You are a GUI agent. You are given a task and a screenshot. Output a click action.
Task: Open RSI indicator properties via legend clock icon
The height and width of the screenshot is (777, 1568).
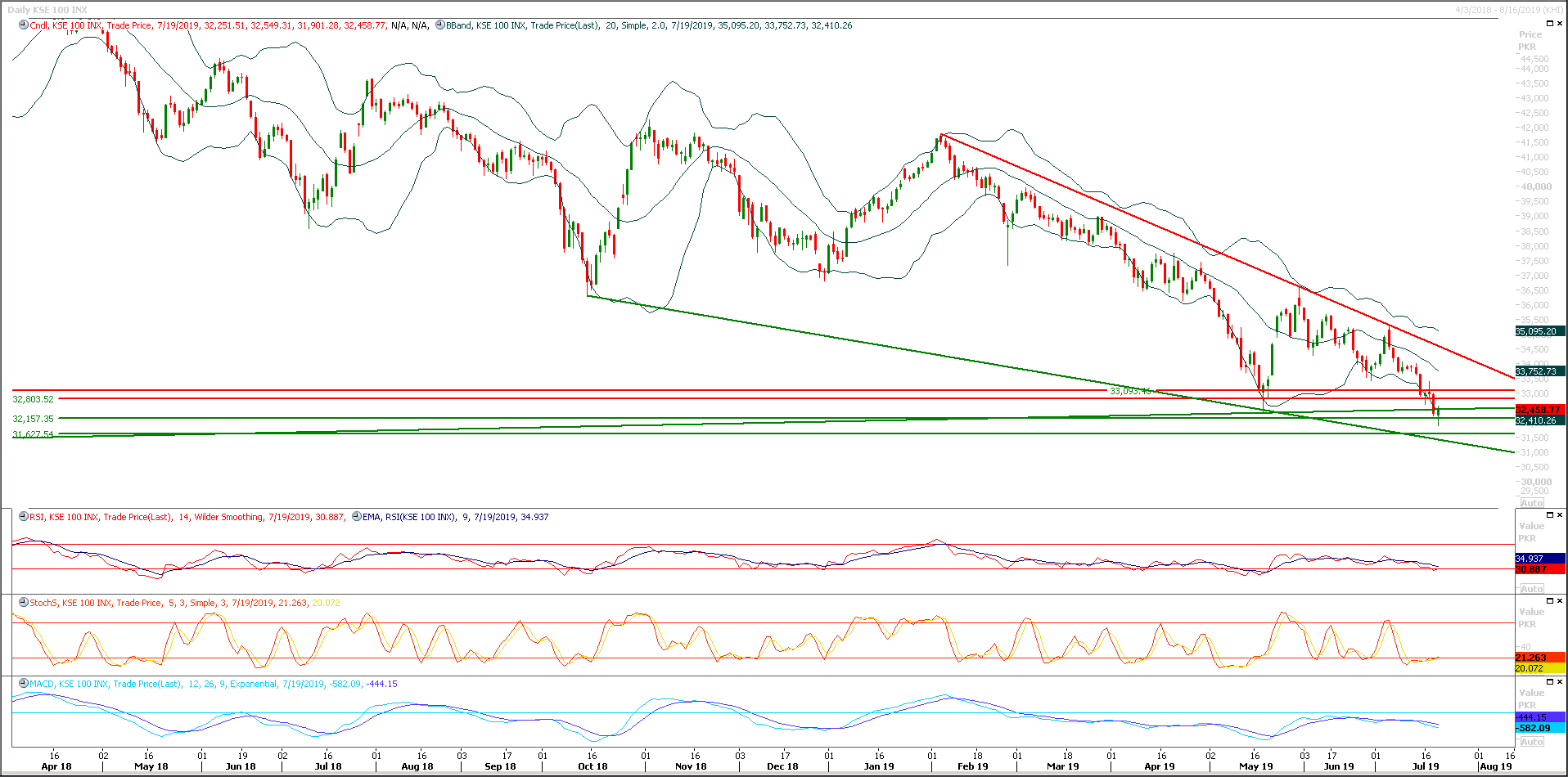(22, 517)
